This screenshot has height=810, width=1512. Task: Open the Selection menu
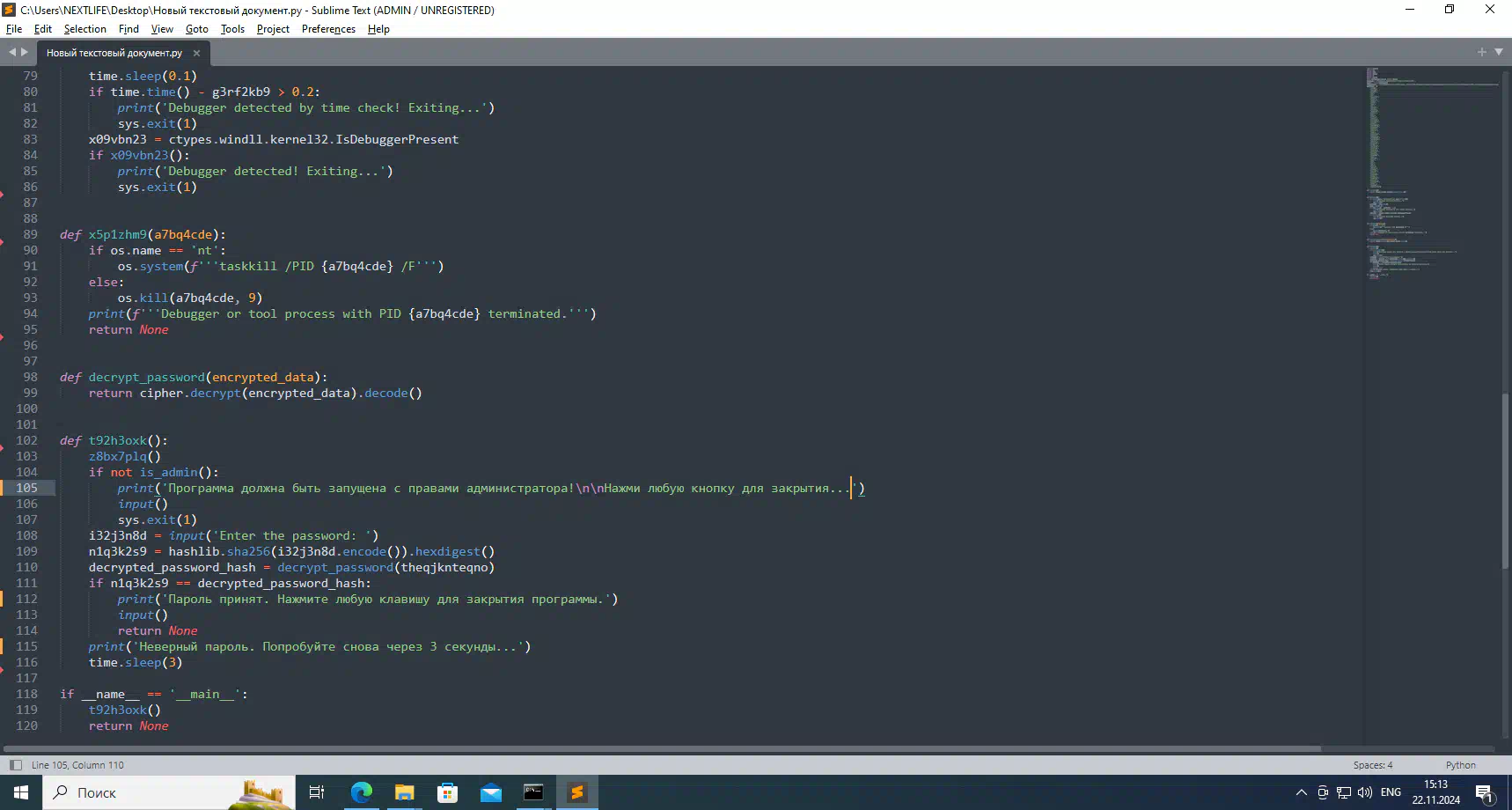(x=84, y=29)
